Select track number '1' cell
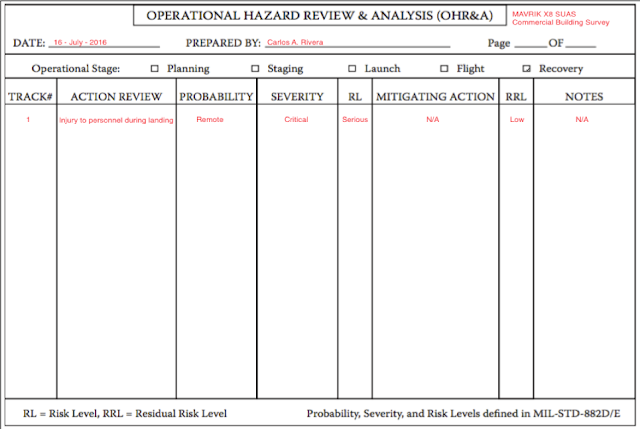This screenshot has width=640, height=429. [x=28, y=120]
